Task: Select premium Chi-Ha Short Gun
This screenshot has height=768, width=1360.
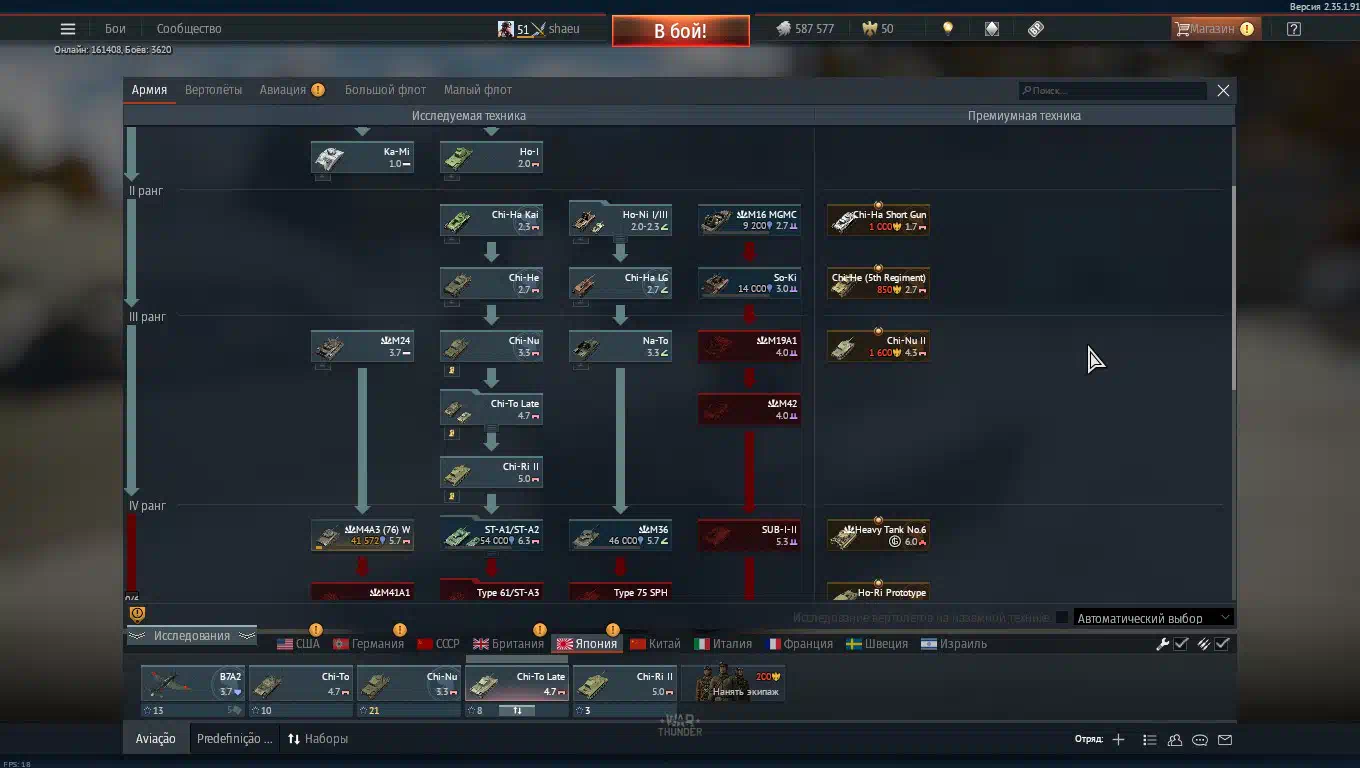Action: click(878, 221)
